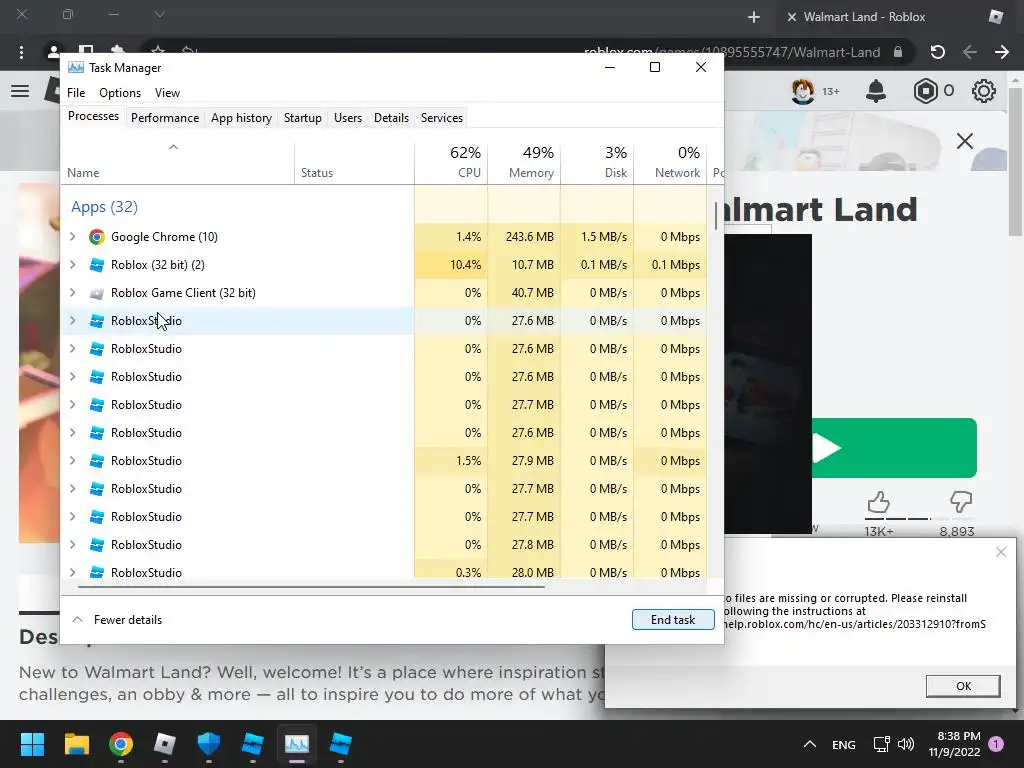The width and height of the screenshot is (1024, 768).
Task: Click the Google Chrome icon in process list
Action: [x=97, y=236]
